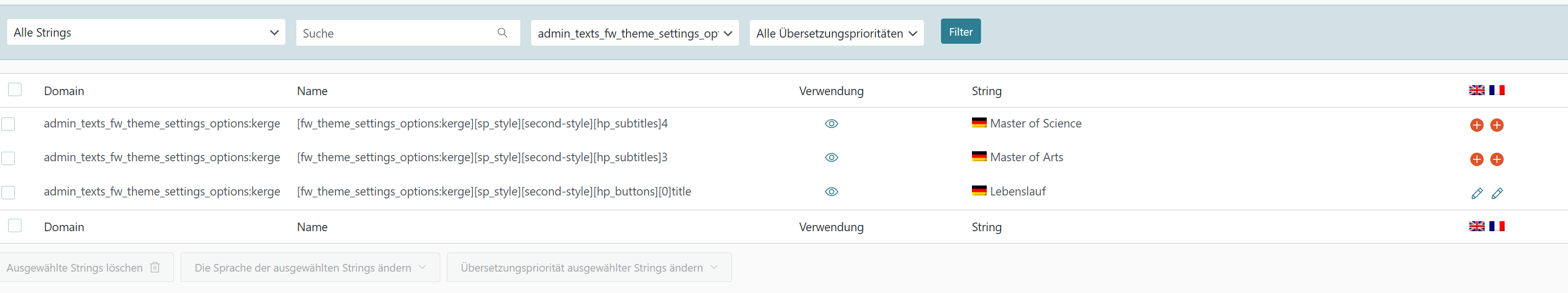Select the Master of Science row checkbox

click(8, 124)
